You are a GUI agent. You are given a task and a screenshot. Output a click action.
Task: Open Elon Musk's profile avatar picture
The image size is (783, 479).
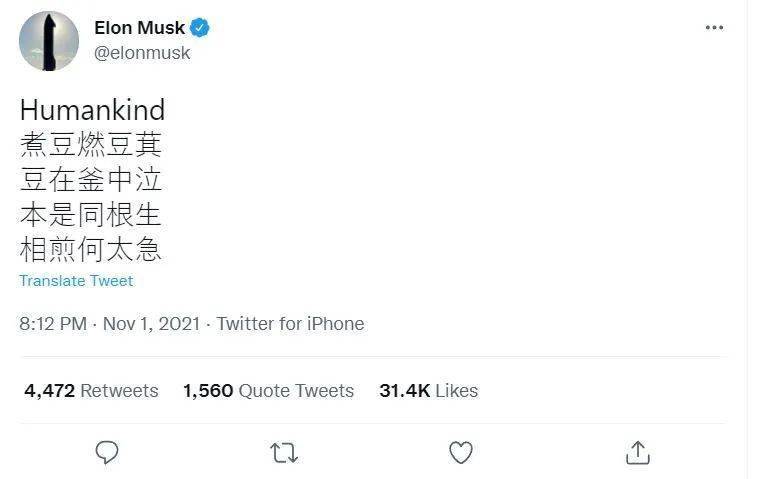click(x=49, y=41)
